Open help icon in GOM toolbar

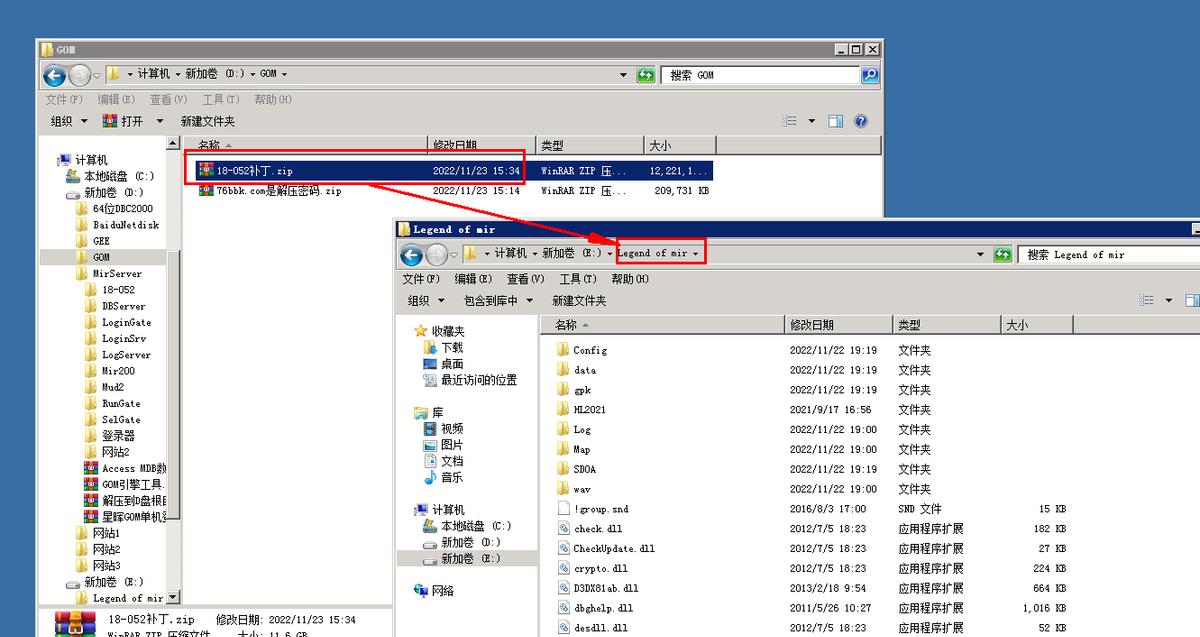(x=861, y=121)
